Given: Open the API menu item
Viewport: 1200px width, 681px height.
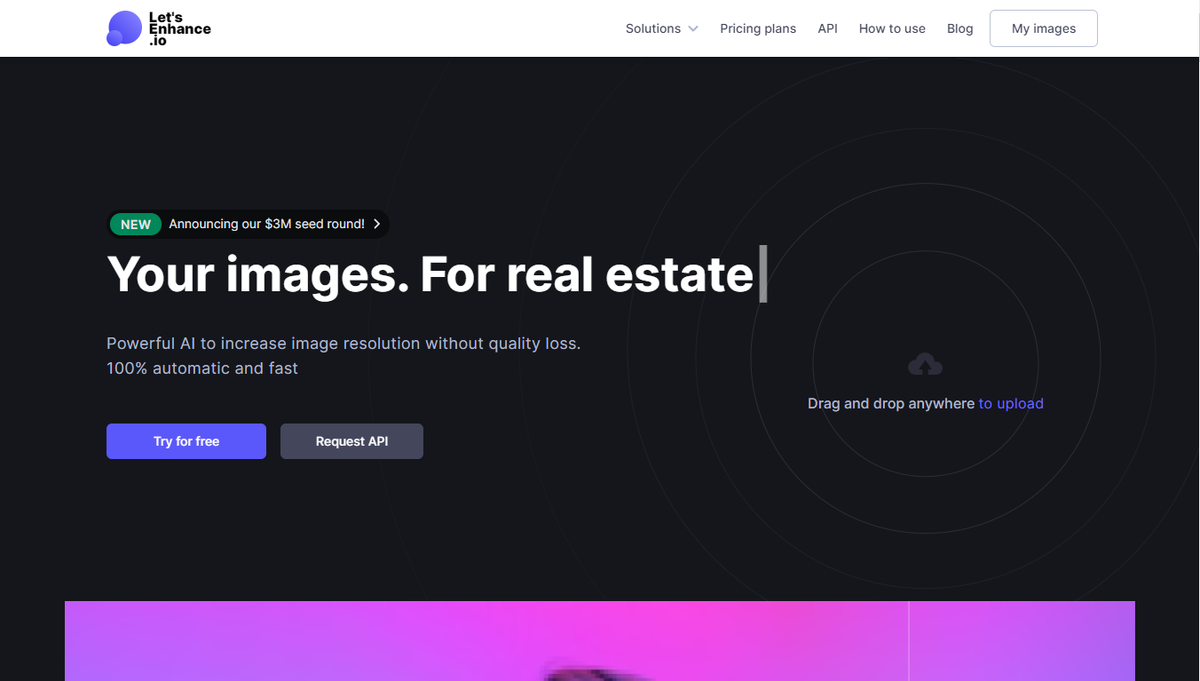Looking at the screenshot, I should tap(827, 29).
